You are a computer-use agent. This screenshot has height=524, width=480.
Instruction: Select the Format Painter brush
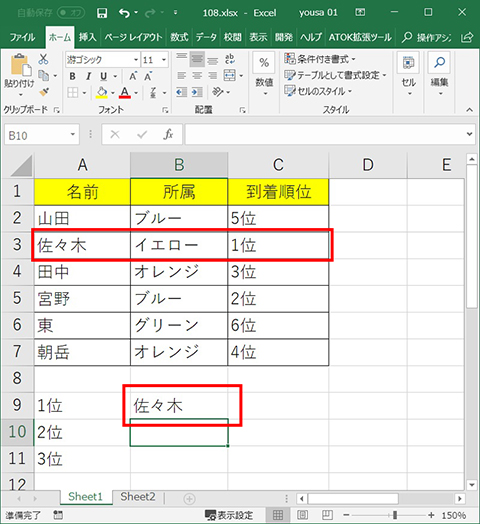click(x=44, y=92)
